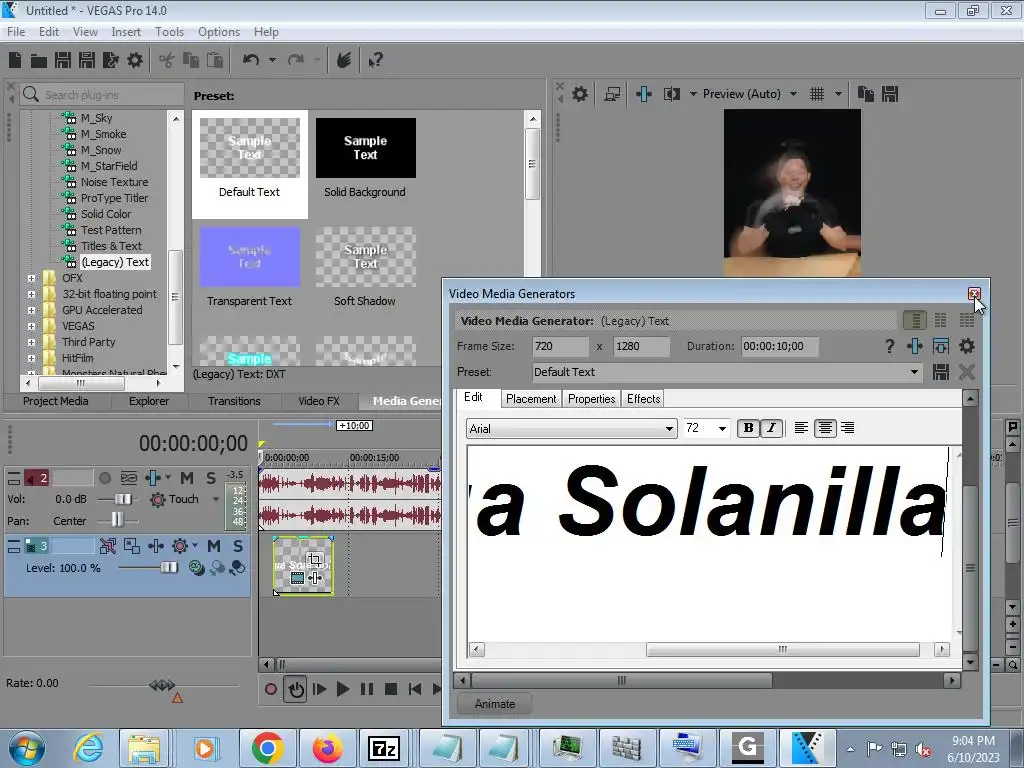Click the Animate button
This screenshot has height=768, width=1024.
(494, 704)
